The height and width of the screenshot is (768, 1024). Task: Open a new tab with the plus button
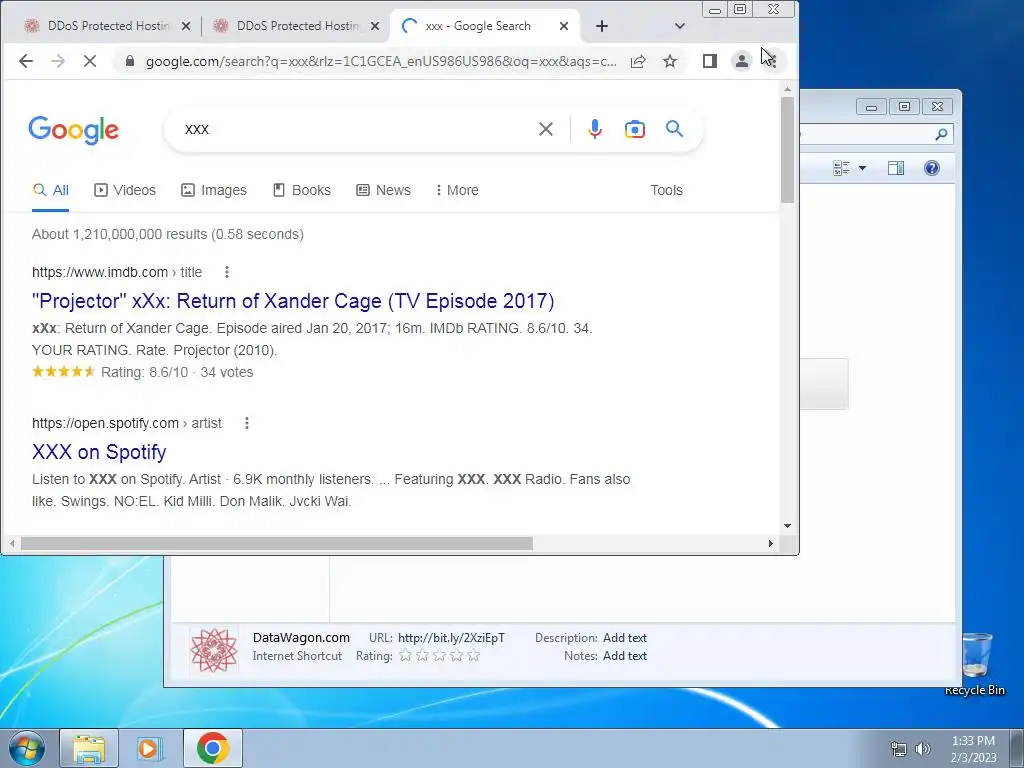[602, 26]
